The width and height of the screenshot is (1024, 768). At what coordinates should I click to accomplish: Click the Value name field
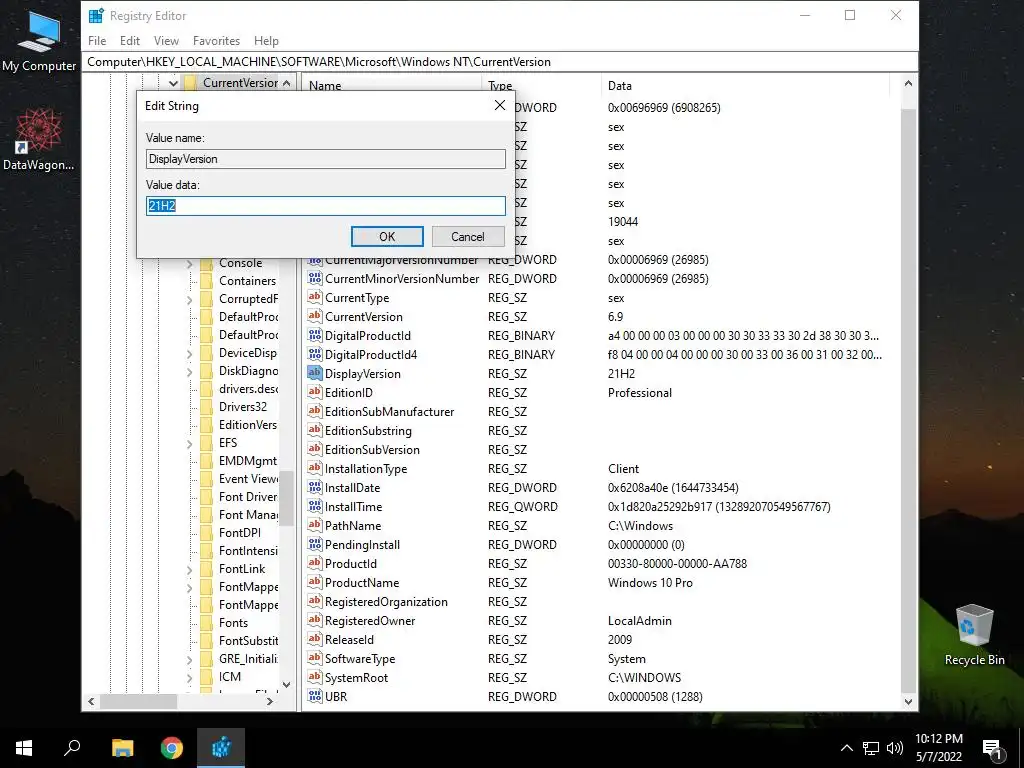[325, 159]
